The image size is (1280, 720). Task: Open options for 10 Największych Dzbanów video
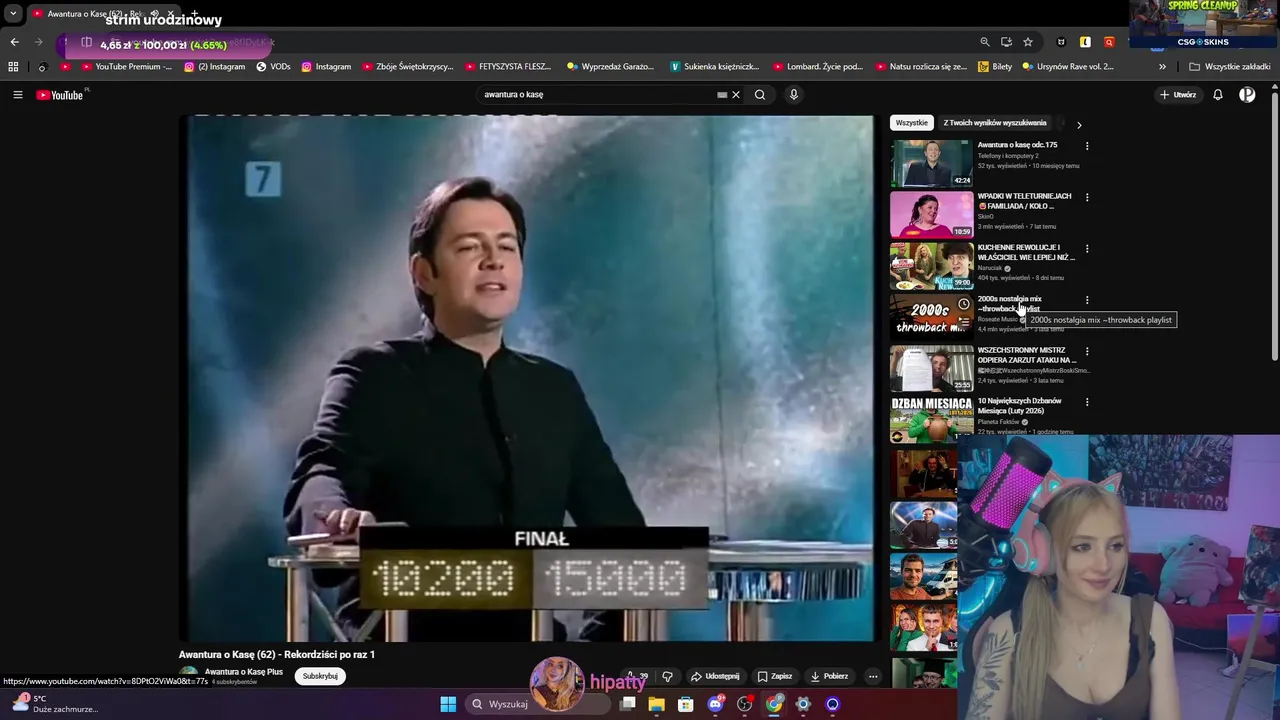point(1087,402)
